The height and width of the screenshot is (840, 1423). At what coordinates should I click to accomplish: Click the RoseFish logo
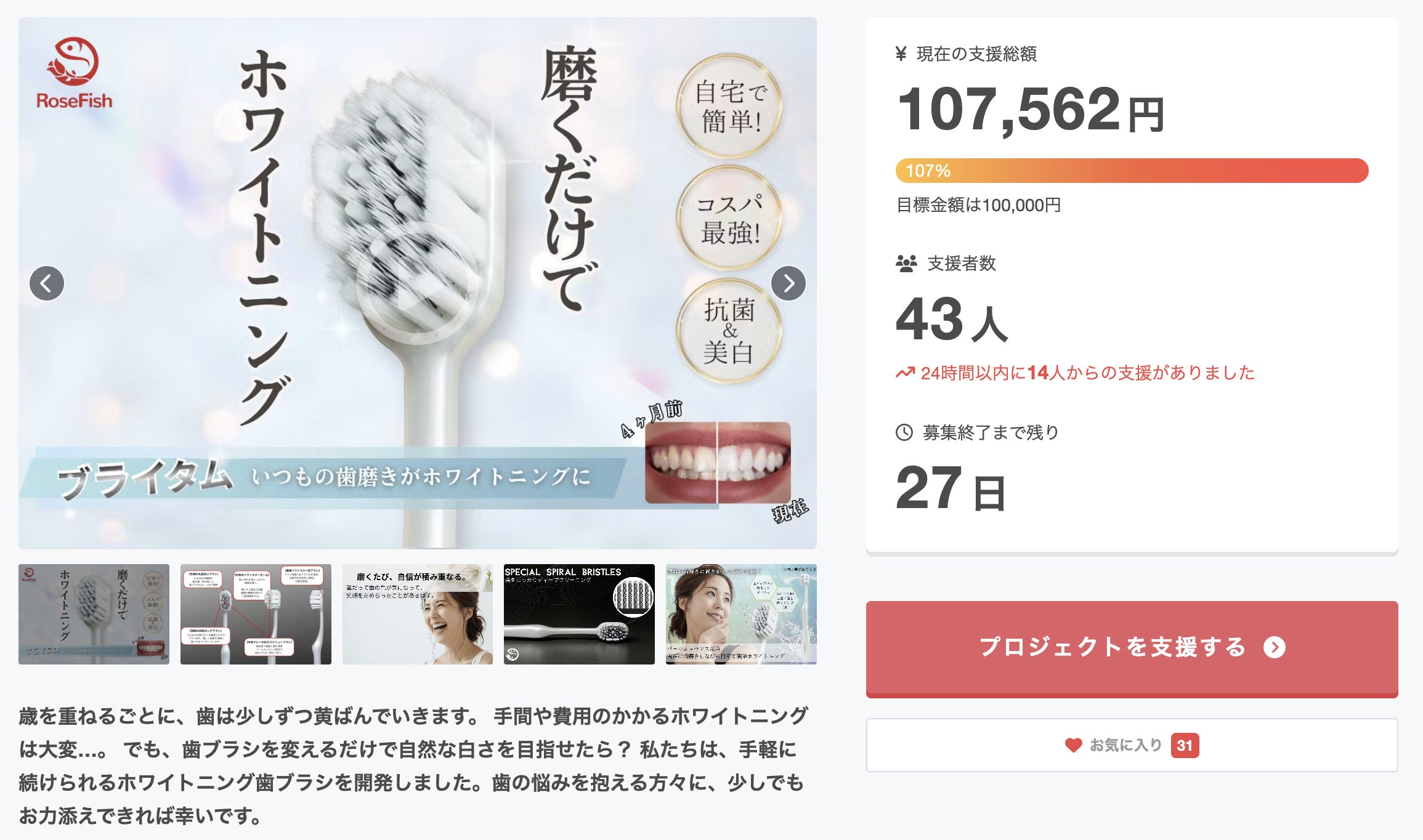(x=74, y=74)
